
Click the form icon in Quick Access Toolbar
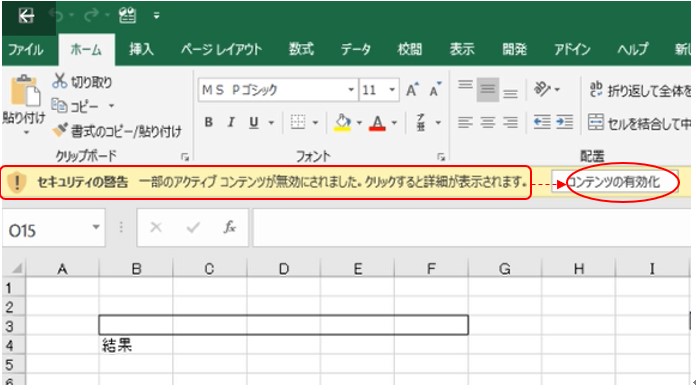point(127,16)
